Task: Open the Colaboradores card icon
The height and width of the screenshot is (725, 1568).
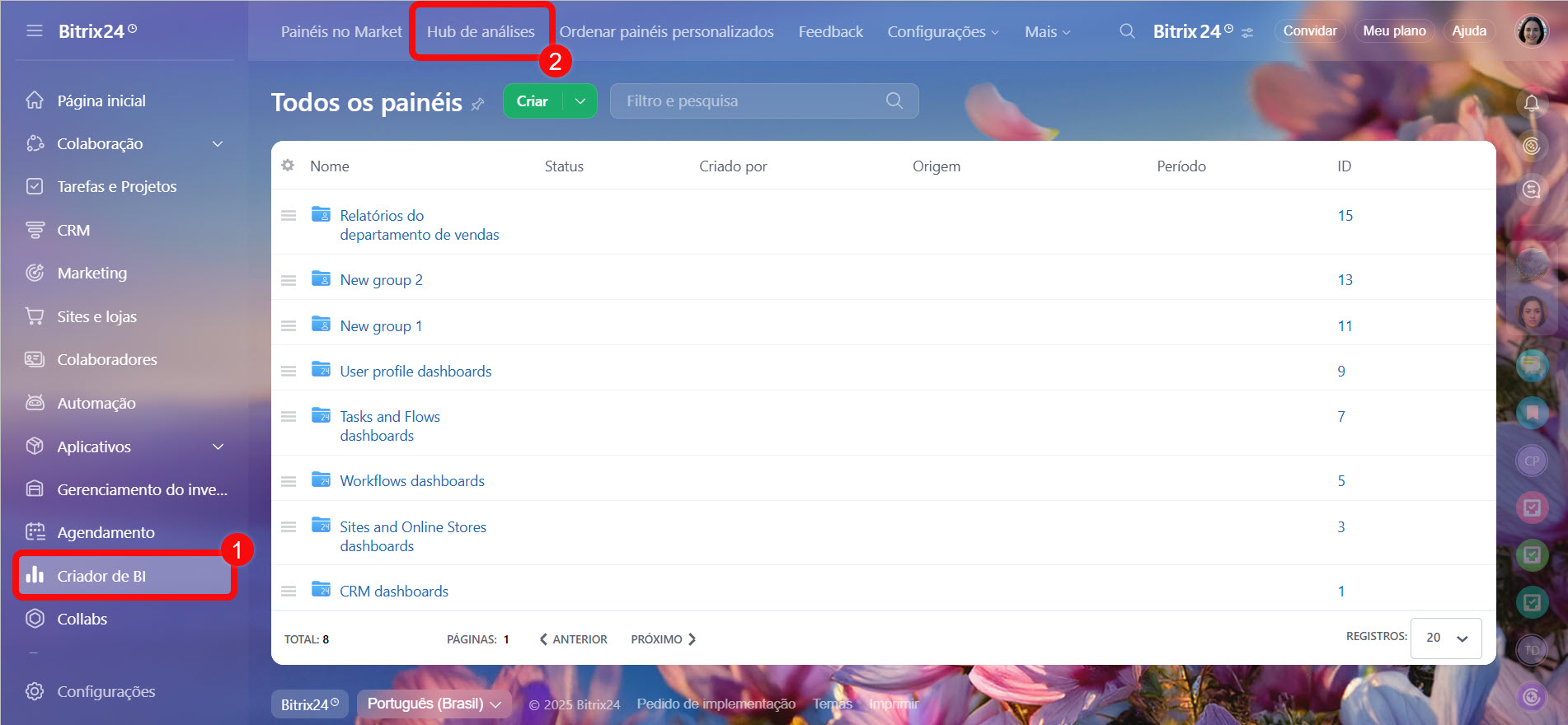Action: 35,359
